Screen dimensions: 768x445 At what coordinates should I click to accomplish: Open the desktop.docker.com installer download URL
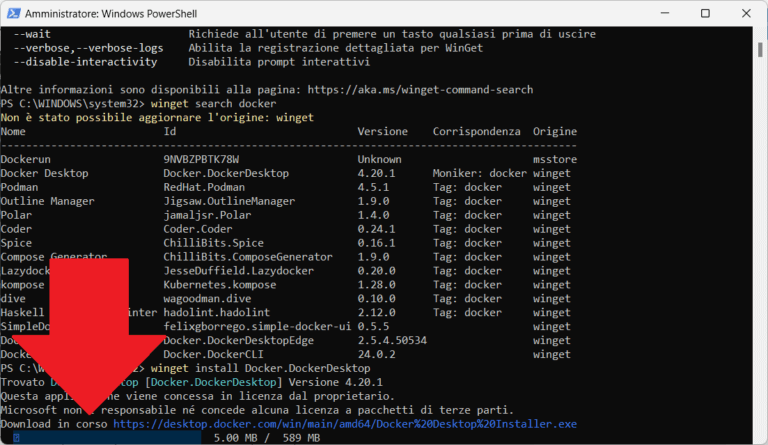(x=345, y=424)
